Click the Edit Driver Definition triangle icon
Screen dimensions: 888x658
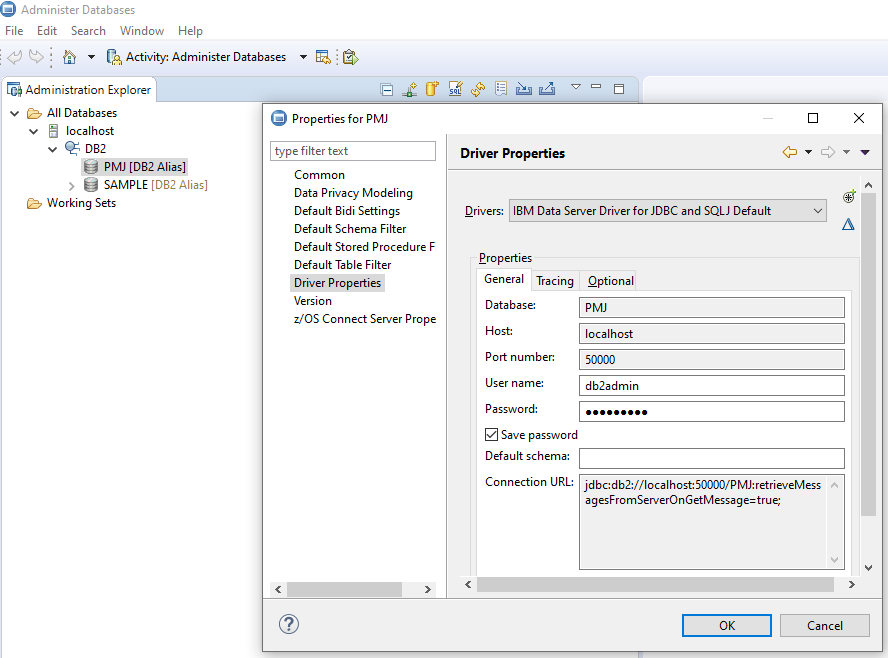tap(848, 225)
